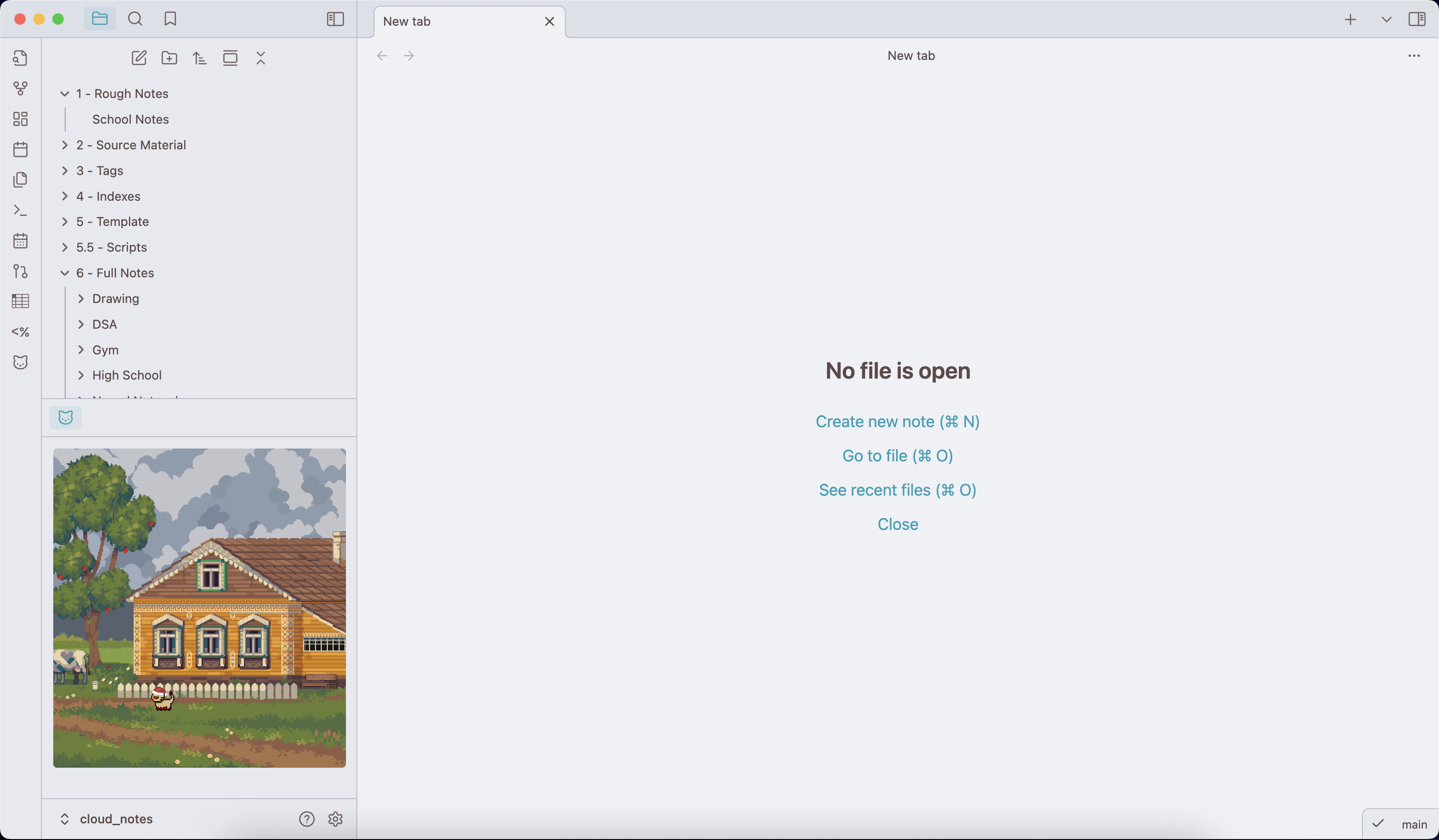The width and height of the screenshot is (1439, 840).
Task: Change sort order of file list
Action: coord(200,58)
